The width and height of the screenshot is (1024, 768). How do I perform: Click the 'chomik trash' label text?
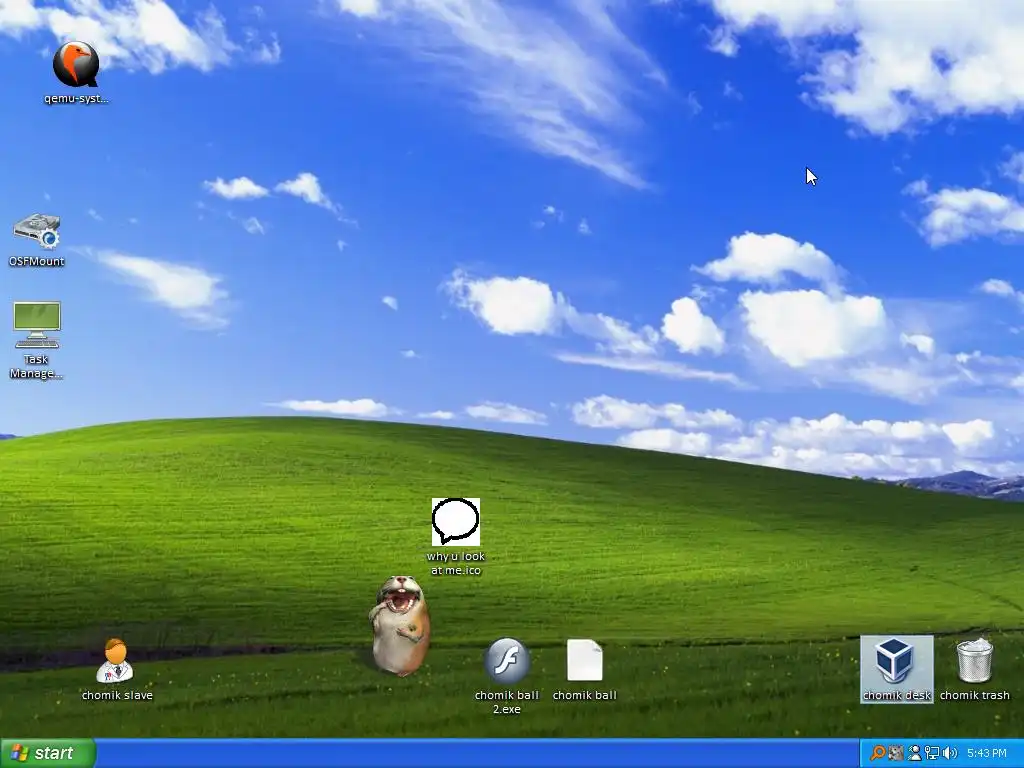[974, 695]
